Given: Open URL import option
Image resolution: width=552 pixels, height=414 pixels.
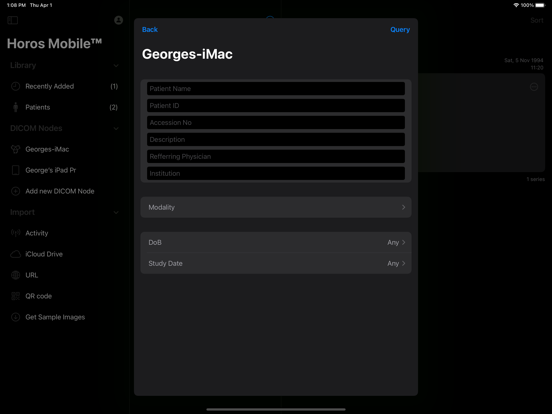Looking at the screenshot, I should coord(64,275).
